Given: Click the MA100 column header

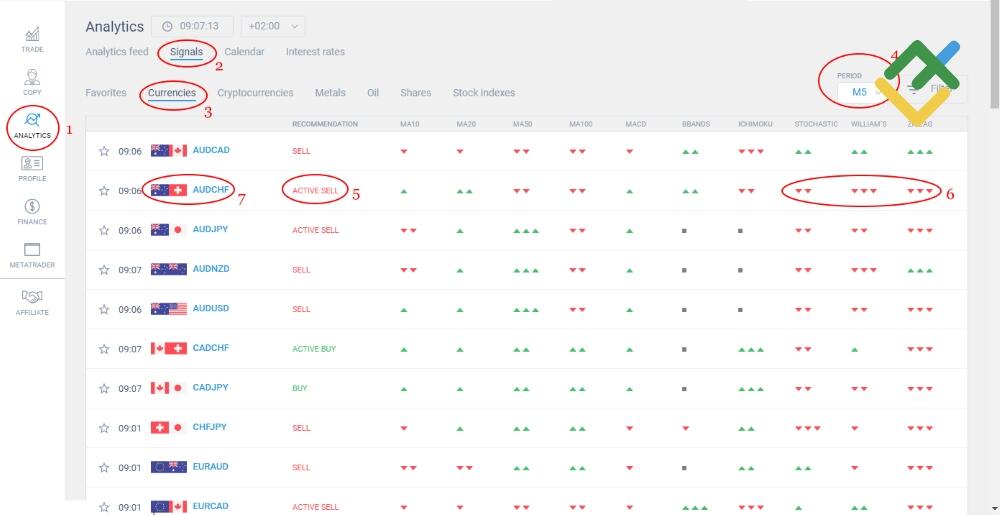Looking at the screenshot, I should [581, 124].
